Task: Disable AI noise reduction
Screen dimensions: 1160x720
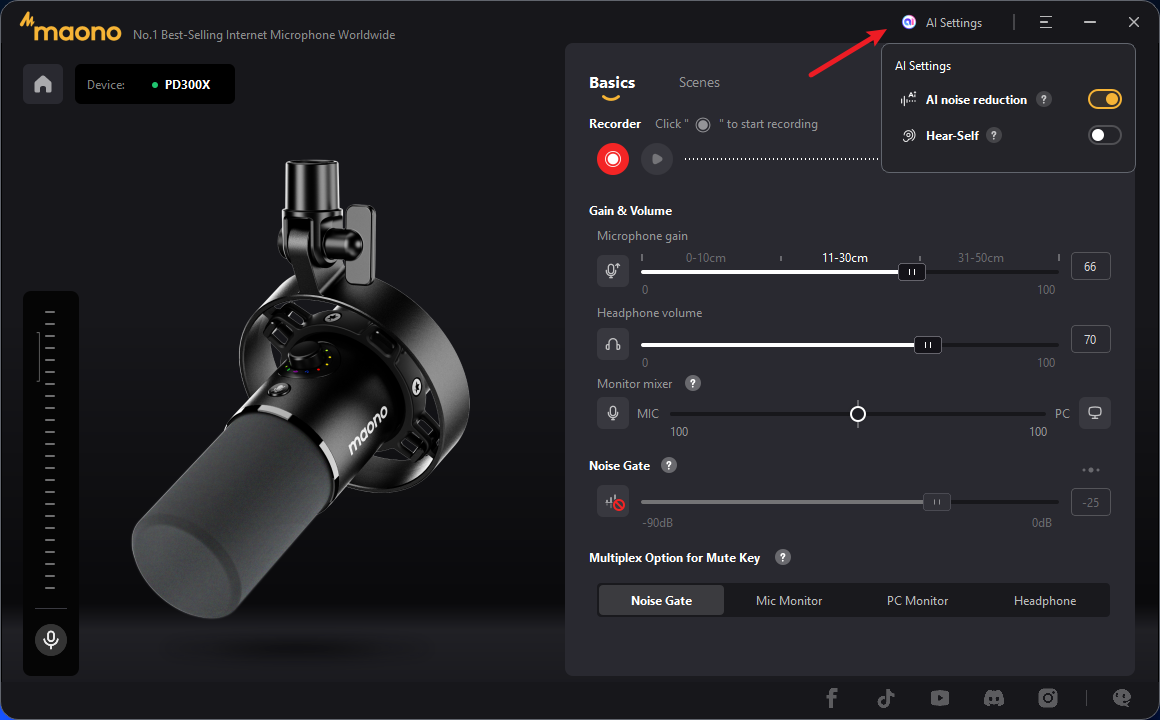Action: 1104,99
